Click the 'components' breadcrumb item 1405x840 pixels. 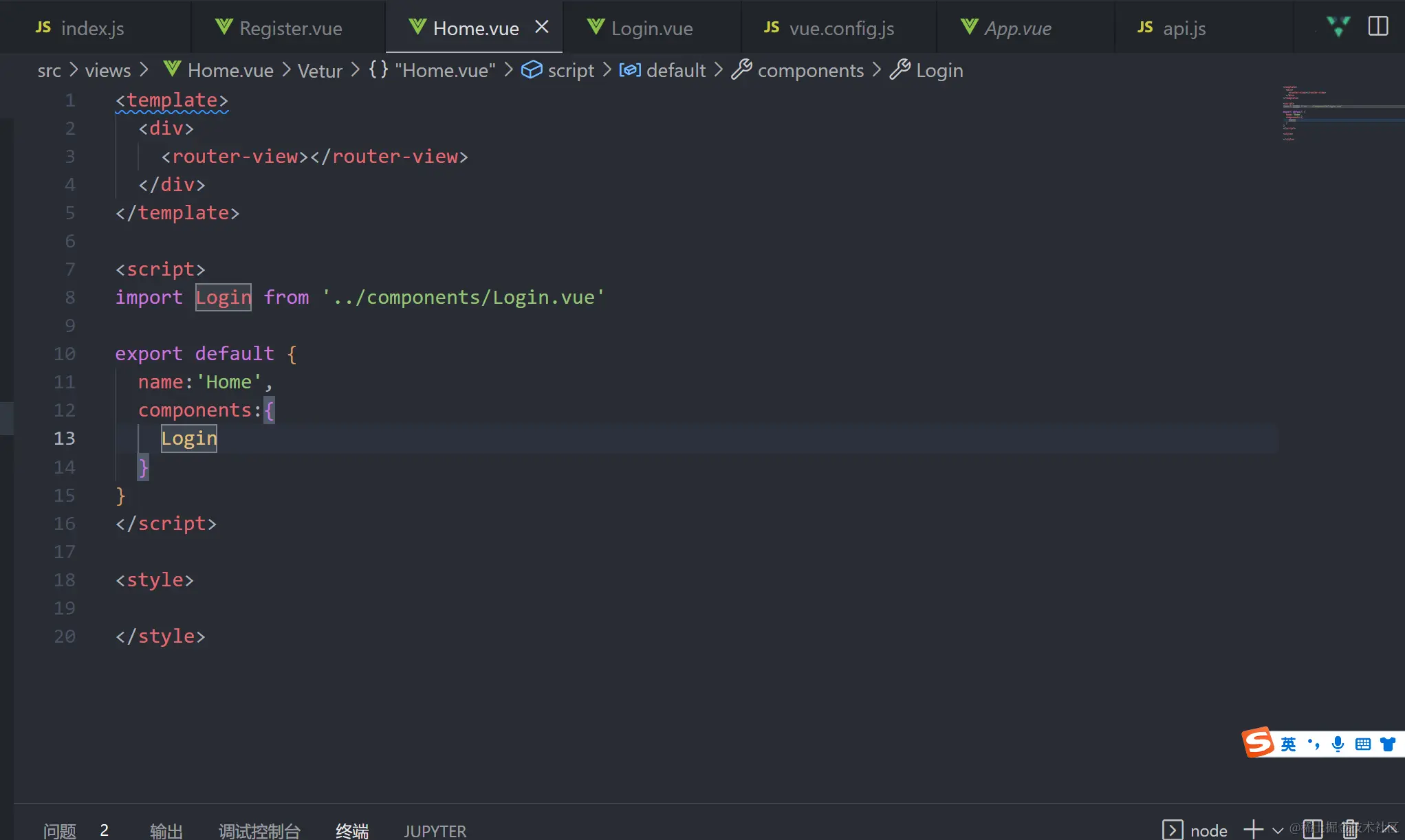click(810, 70)
